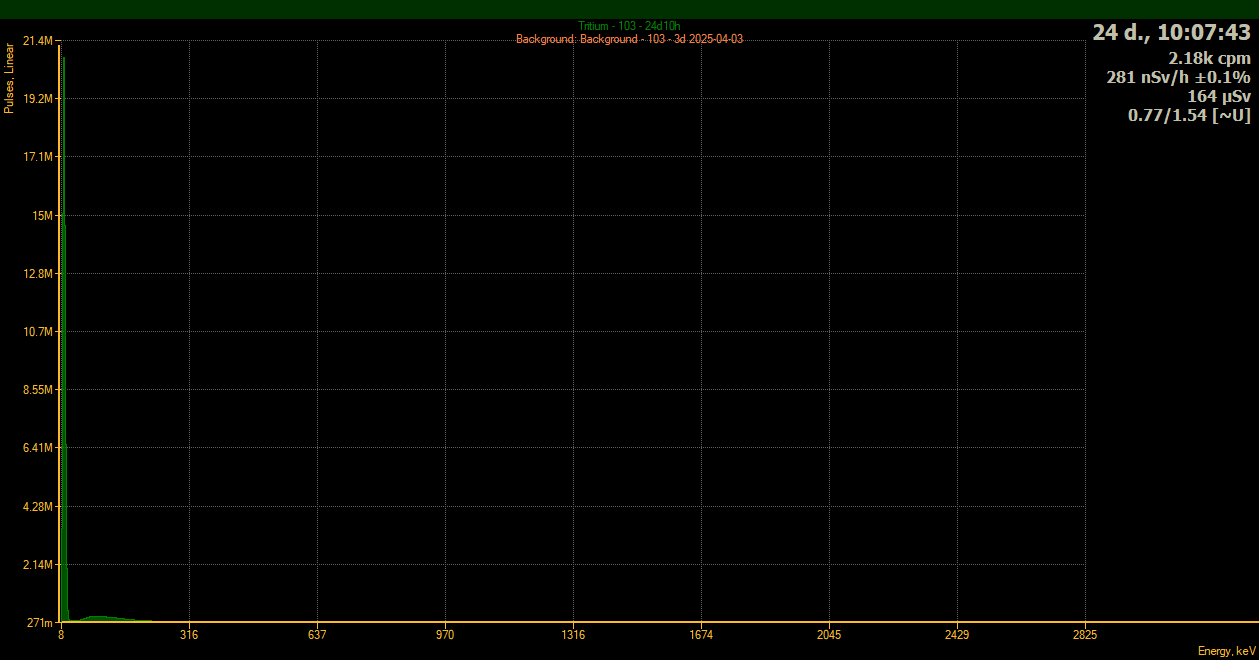Click the 0.77/1.54 [~U] indicator
1259x660 pixels.
coord(1189,115)
